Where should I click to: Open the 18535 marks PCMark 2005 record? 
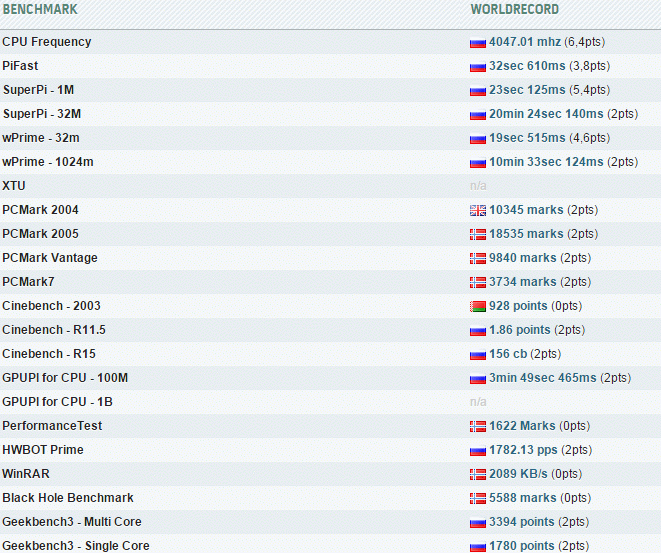click(526, 234)
